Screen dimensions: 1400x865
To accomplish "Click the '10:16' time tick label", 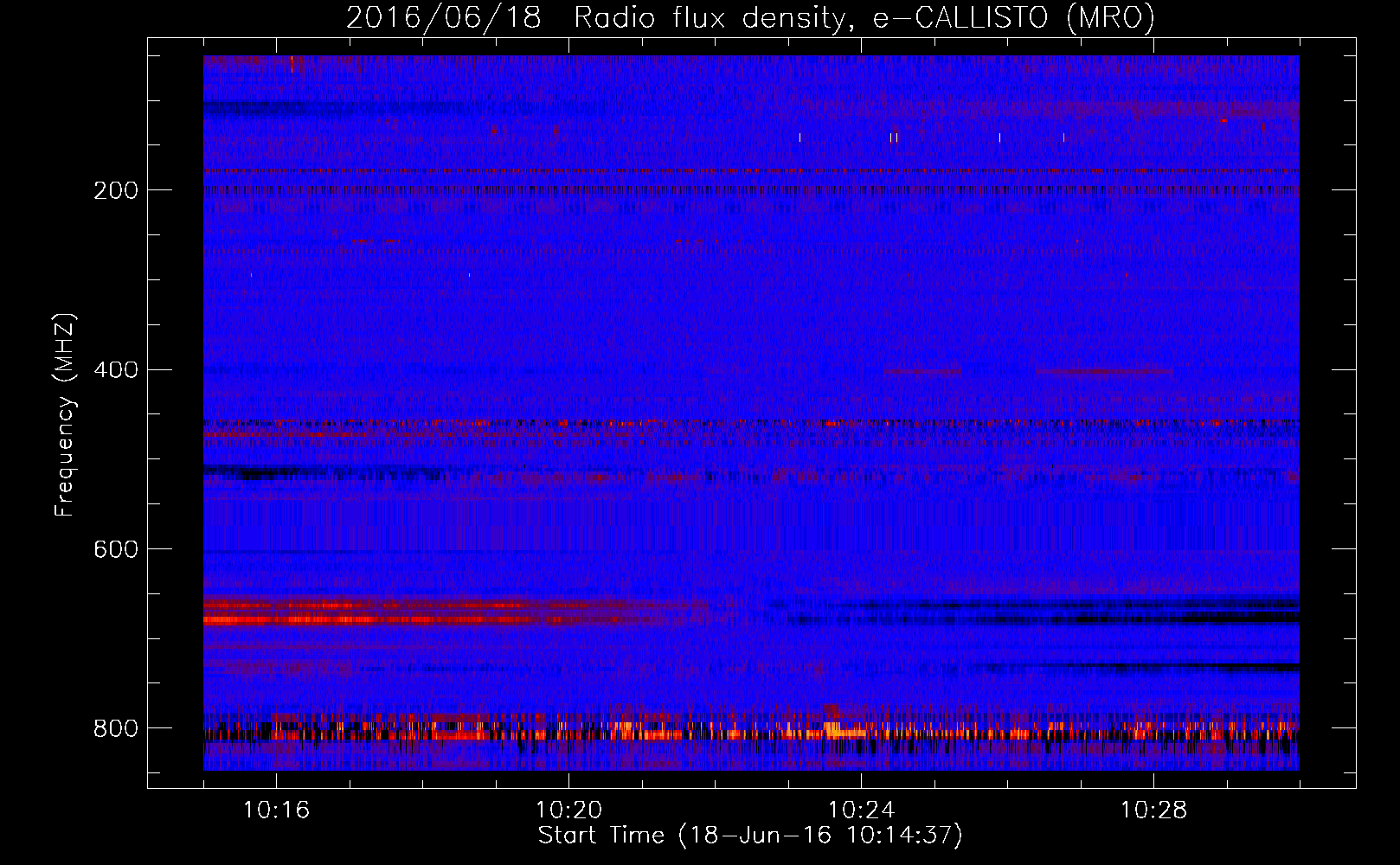I will [x=276, y=811].
